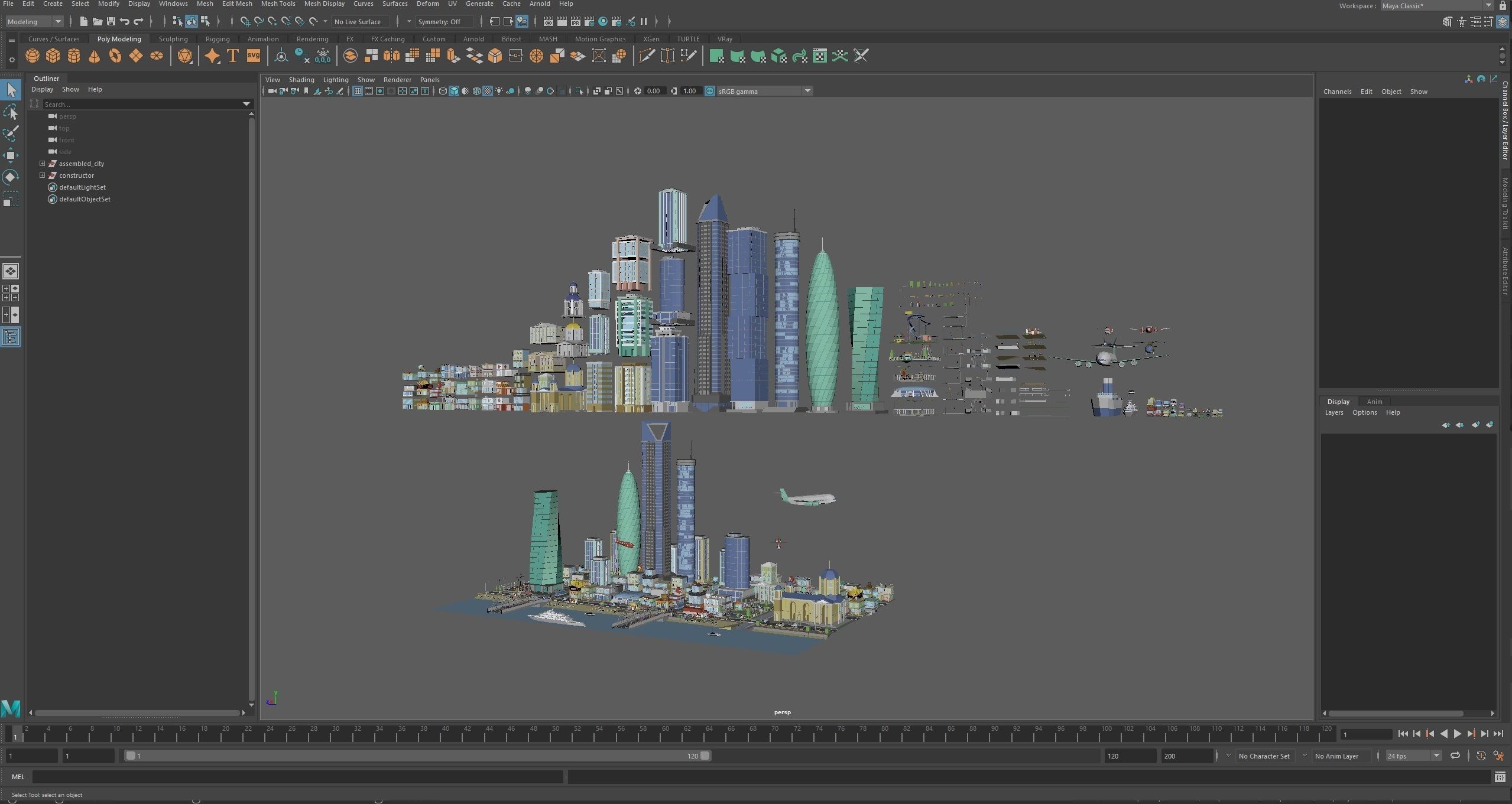Image resolution: width=1512 pixels, height=804 pixels.
Task: Toggle viewport grid display
Action: [357, 91]
